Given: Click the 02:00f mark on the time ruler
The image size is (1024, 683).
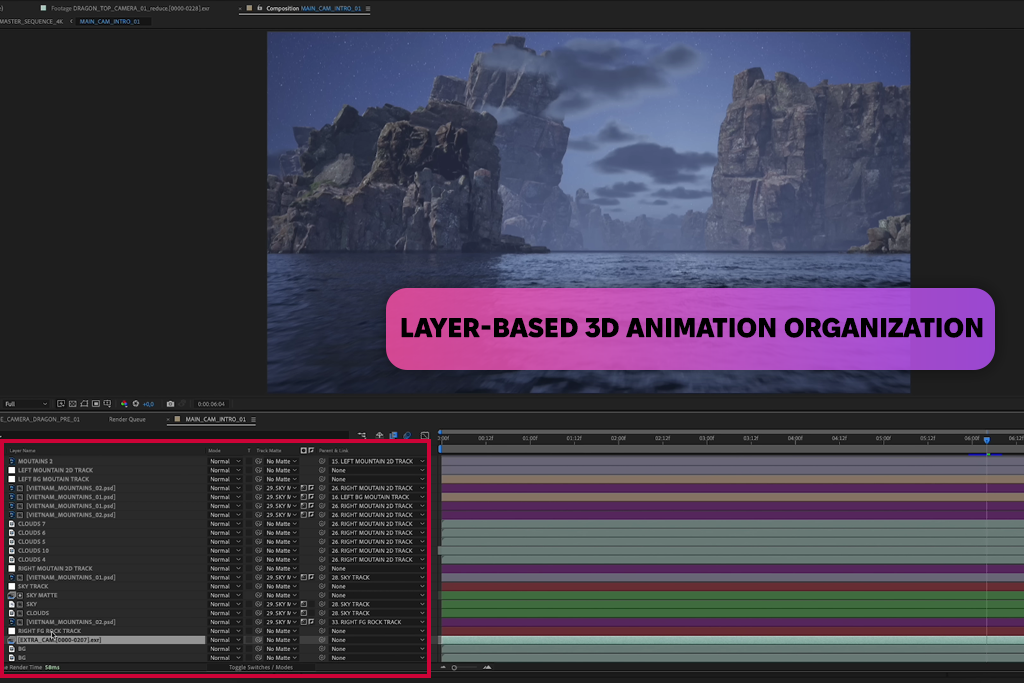Looking at the screenshot, I should 618,439.
